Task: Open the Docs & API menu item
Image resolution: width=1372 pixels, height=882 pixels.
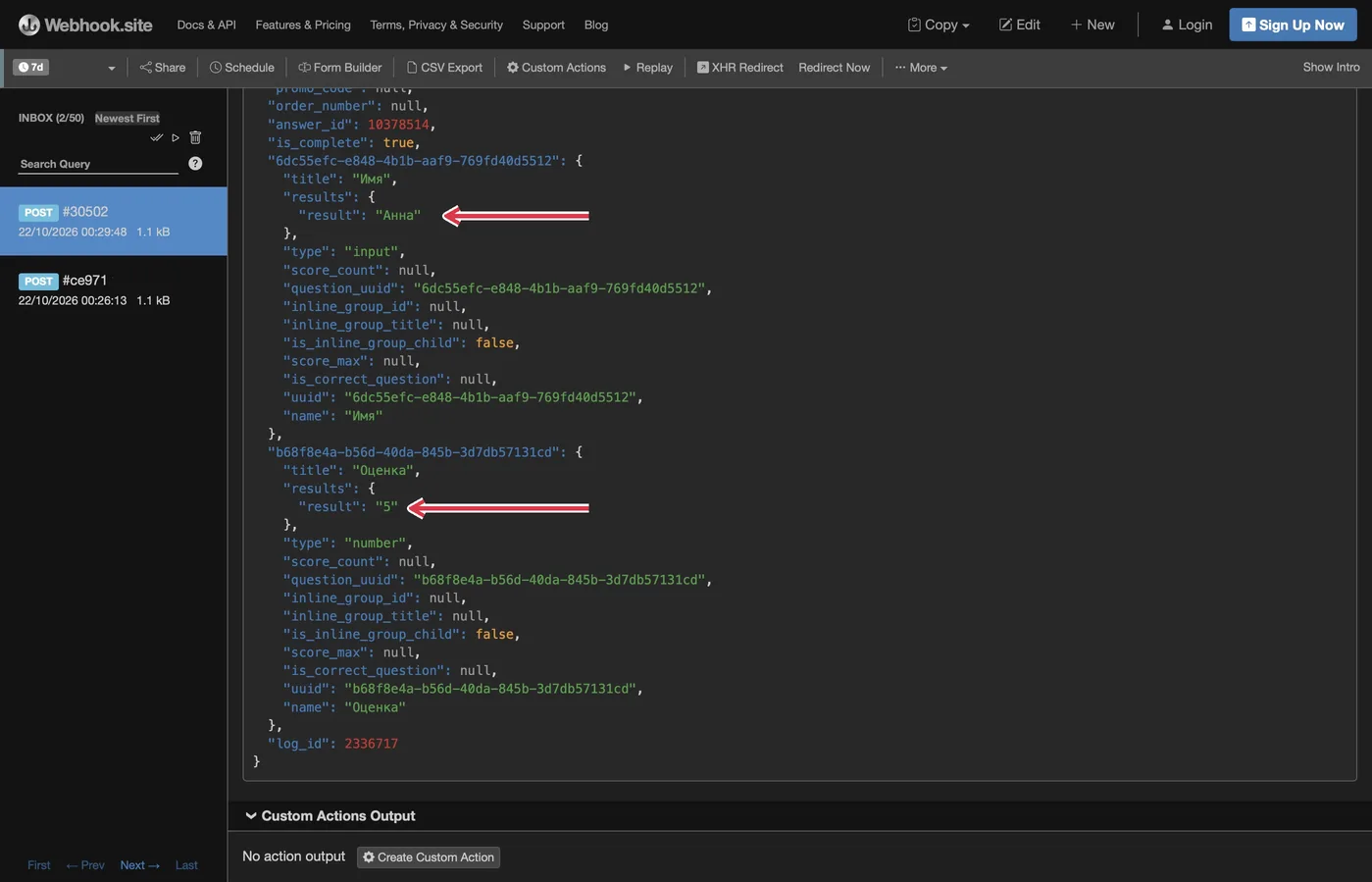Action: (206, 25)
